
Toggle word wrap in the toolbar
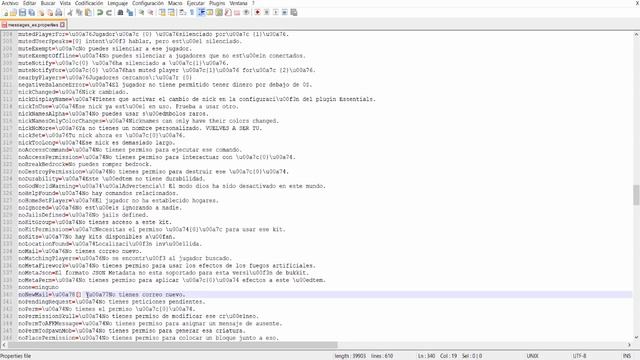click(182, 13)
